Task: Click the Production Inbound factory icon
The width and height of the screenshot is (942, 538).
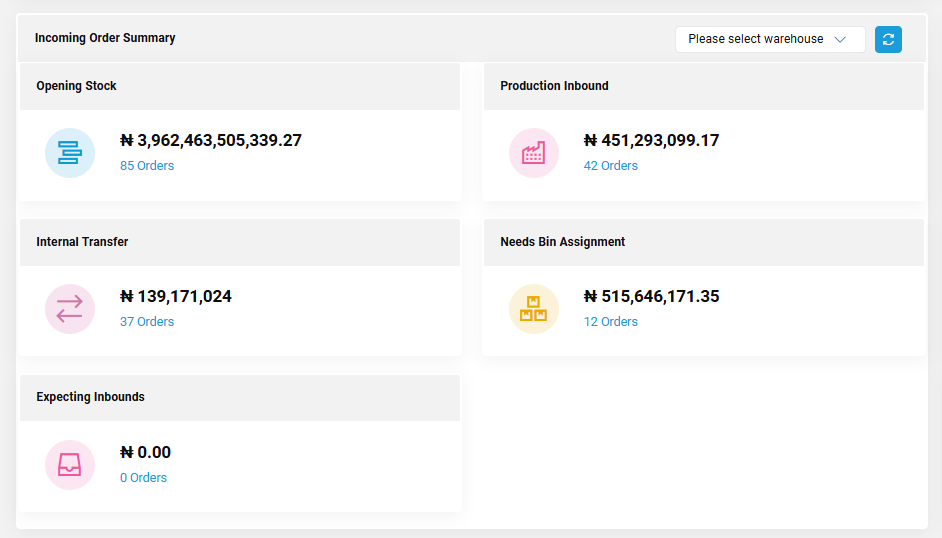Action: coord(533,153)
